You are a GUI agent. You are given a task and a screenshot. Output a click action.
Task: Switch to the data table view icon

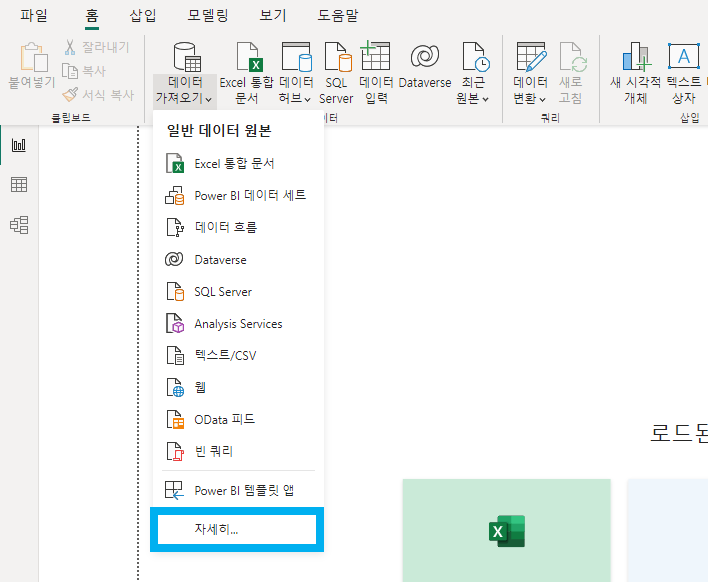[x=19, y=185]
